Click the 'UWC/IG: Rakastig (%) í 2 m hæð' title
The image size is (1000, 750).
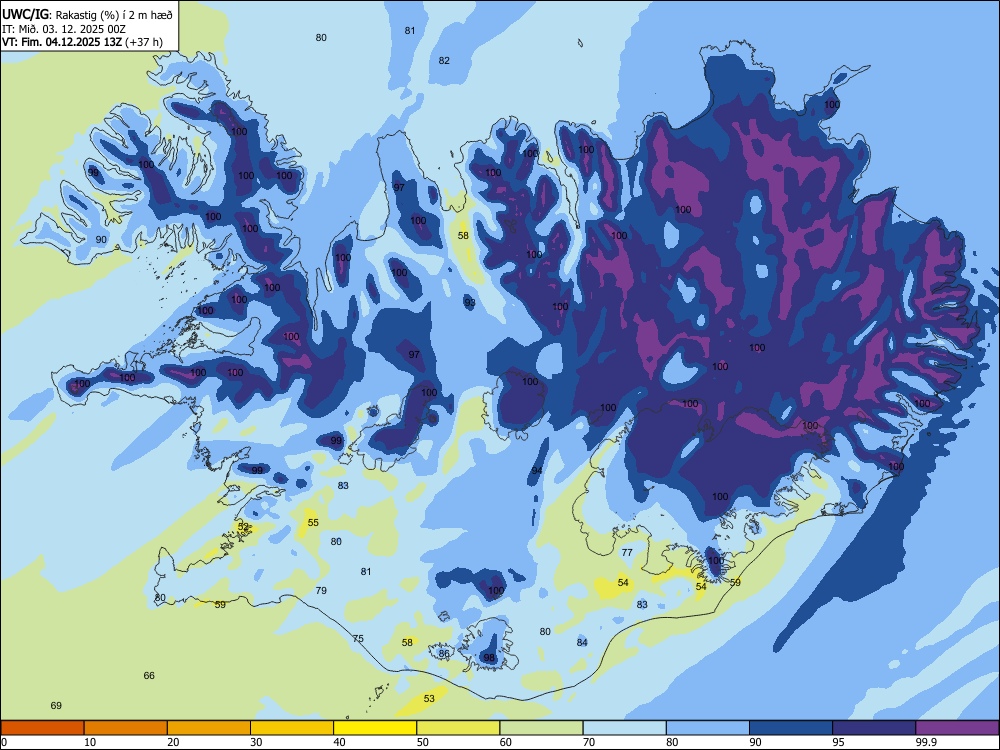click(x=87, y=15)
